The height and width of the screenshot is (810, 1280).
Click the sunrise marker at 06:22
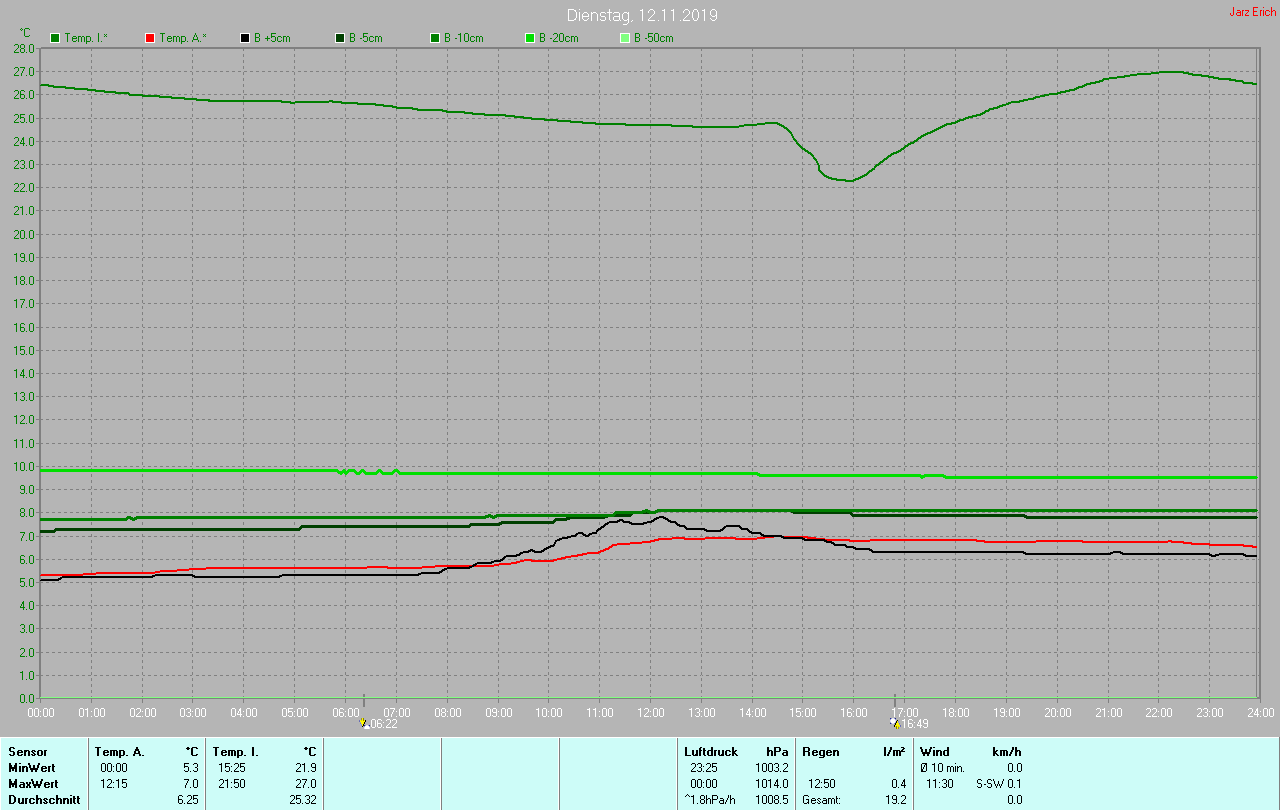(364, 721)
